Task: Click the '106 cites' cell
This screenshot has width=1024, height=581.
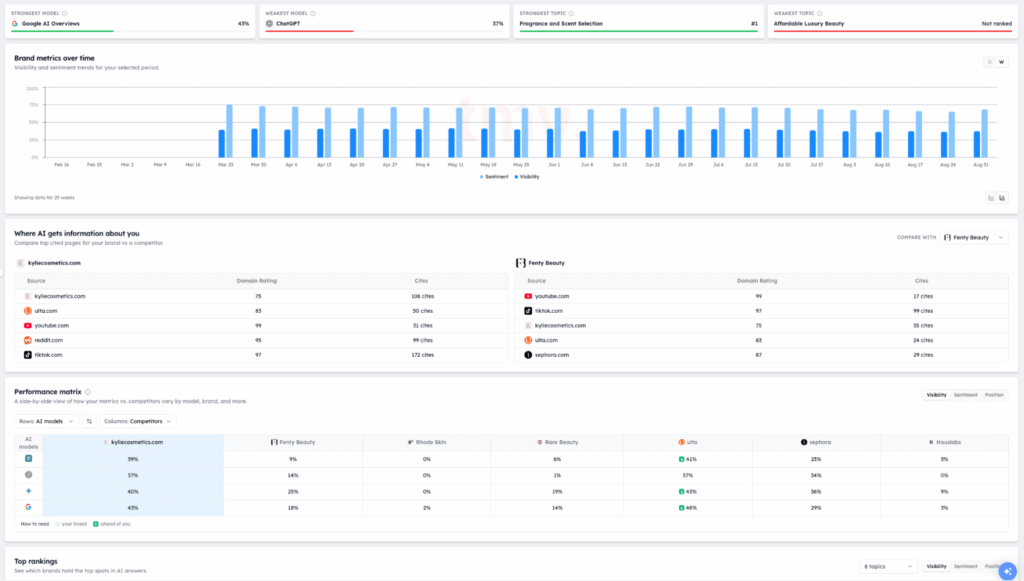Action: [x=423, y=296]
